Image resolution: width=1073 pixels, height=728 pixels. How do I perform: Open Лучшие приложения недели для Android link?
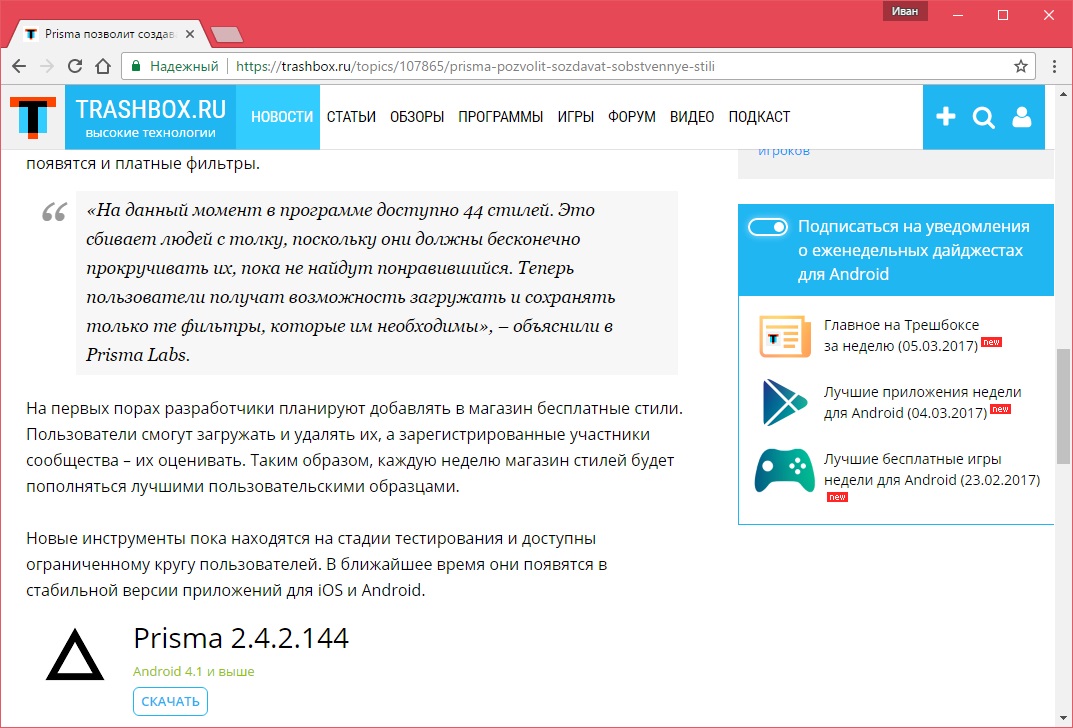[x=922, y=402]
